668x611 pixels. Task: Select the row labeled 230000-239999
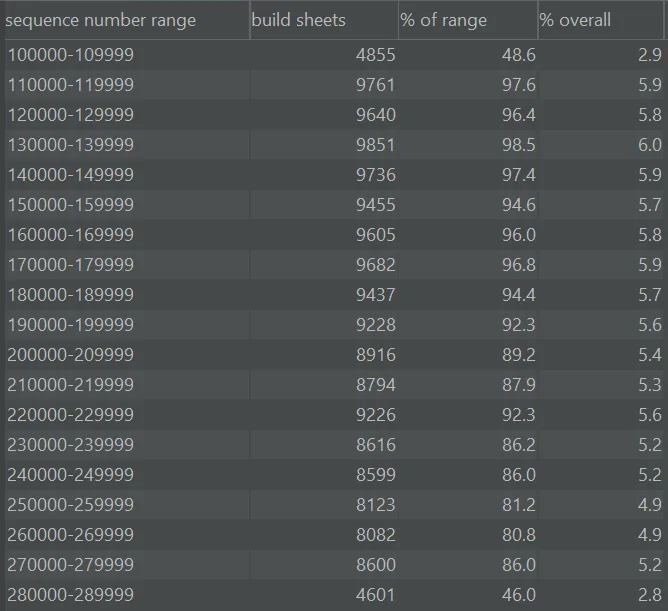coord(334,445)
